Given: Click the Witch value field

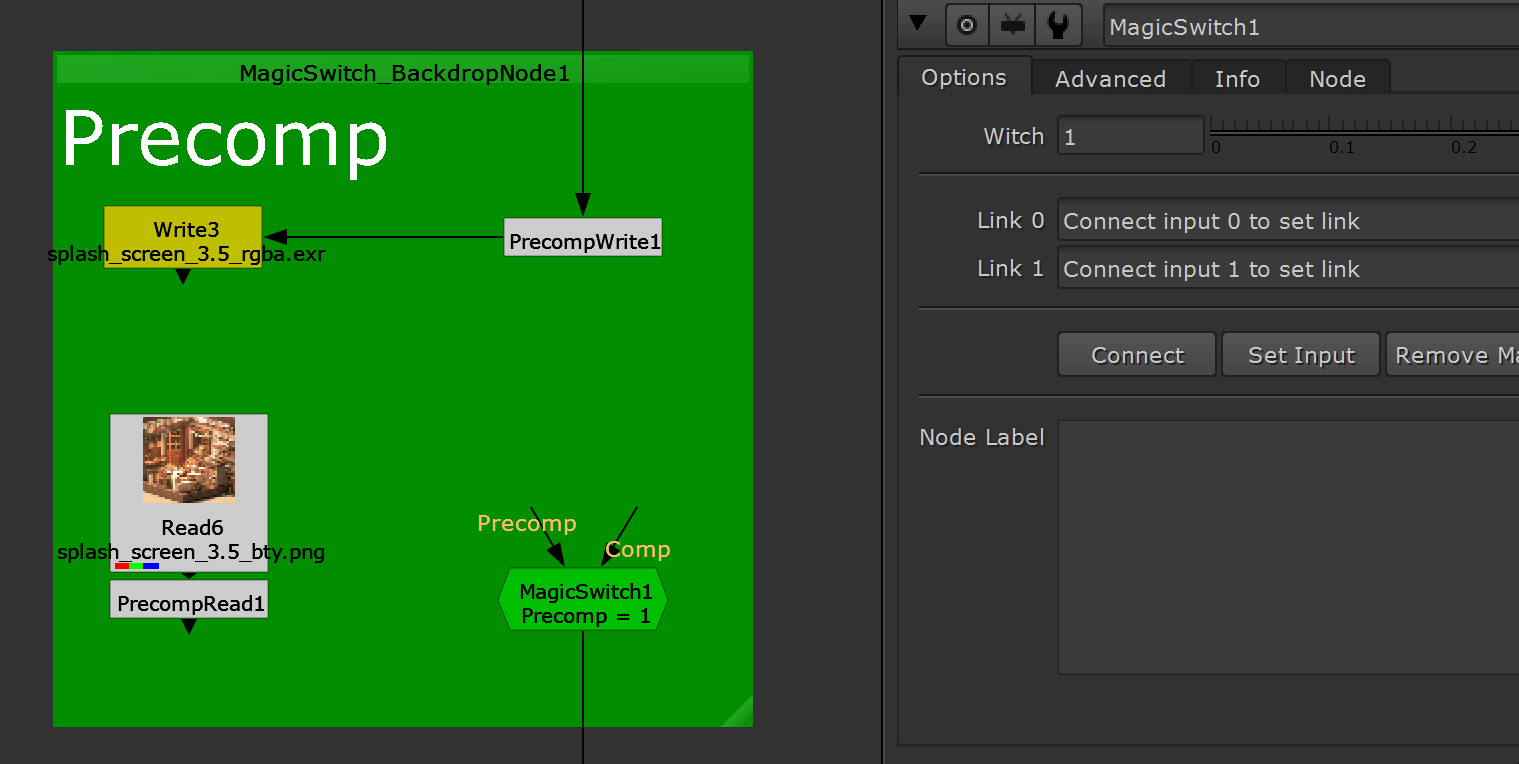Looking at the screenshot, I should [x=1131, y=136].
